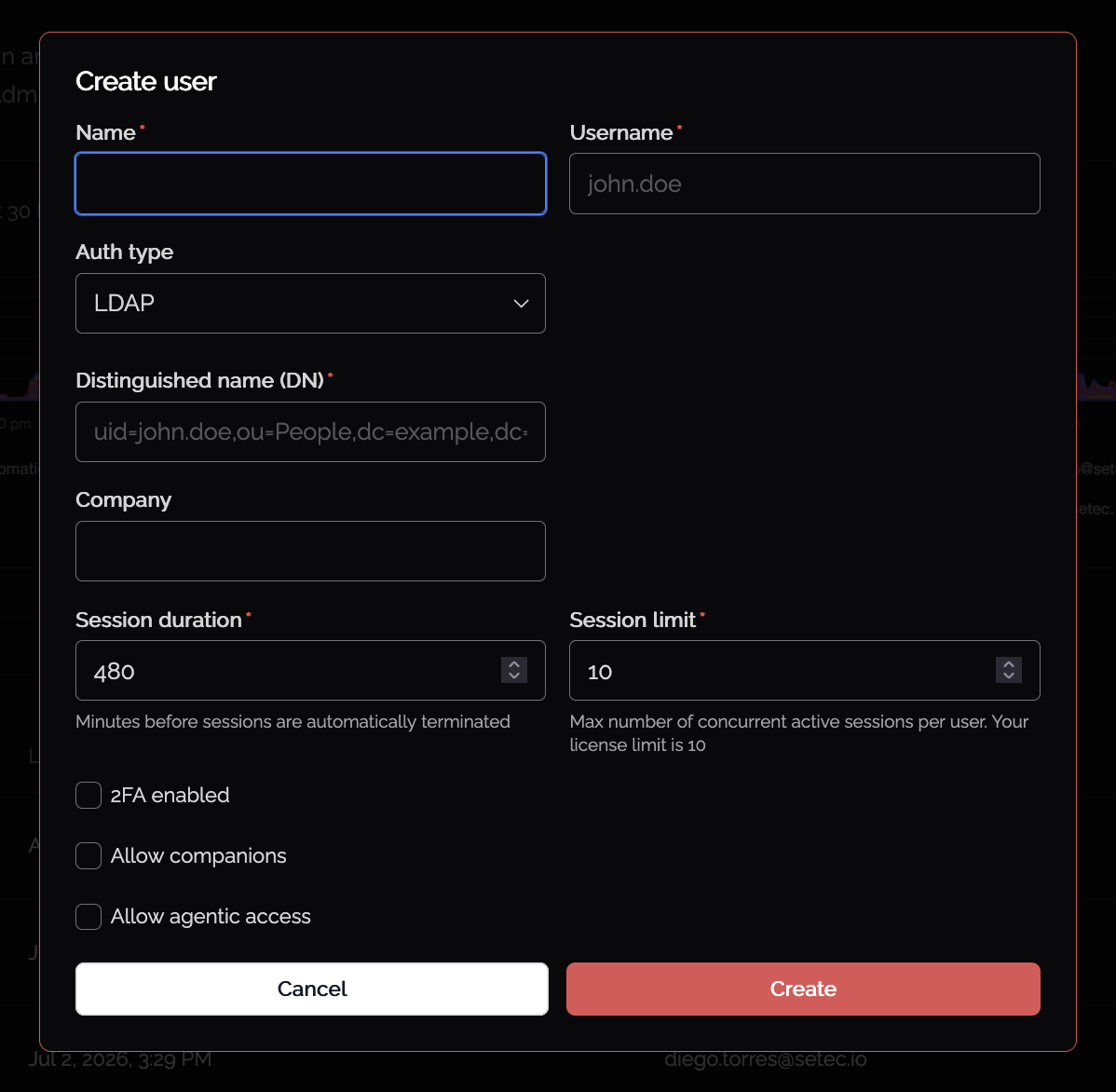Decrease Session duration with the down arrow
Image resolution: width=1116 pixels, height=1092 pixels.
pyautogui.click(x=514, y=676)
